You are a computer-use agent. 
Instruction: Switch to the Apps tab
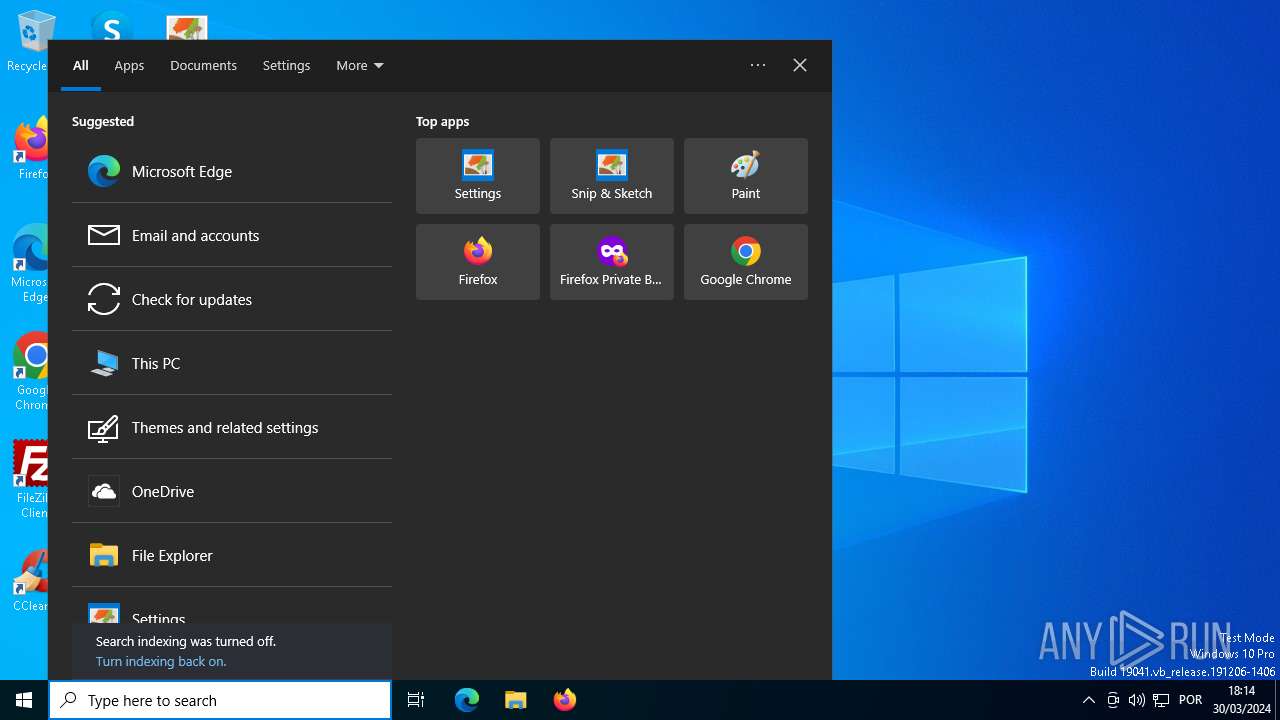129,65
